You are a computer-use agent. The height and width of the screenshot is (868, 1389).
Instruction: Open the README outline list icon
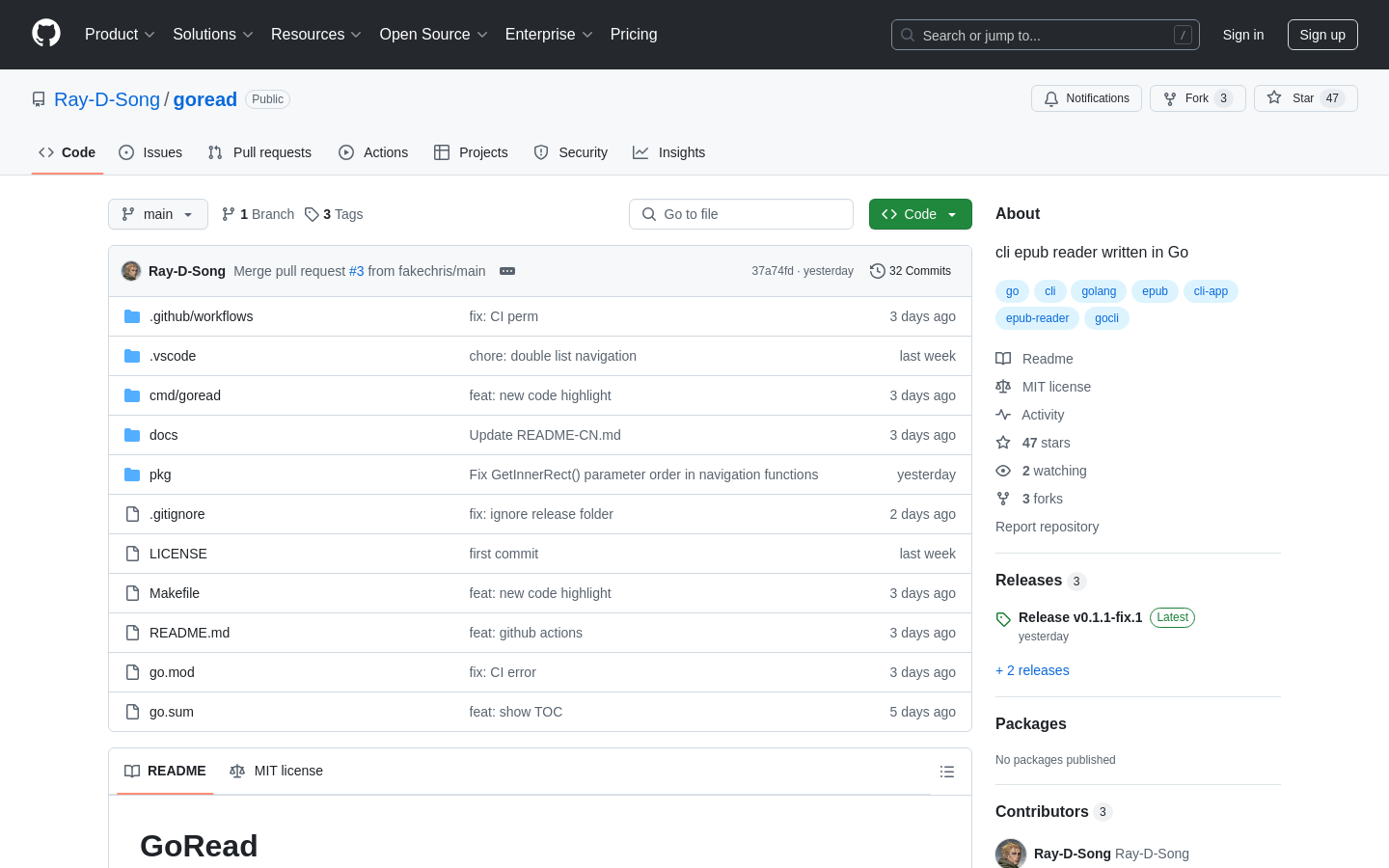coord(947,772)
